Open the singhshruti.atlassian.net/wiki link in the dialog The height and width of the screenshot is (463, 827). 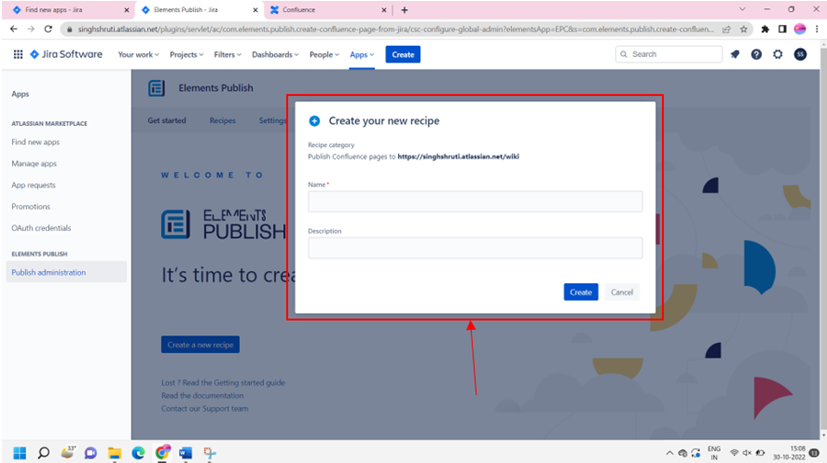coord(458,157)
